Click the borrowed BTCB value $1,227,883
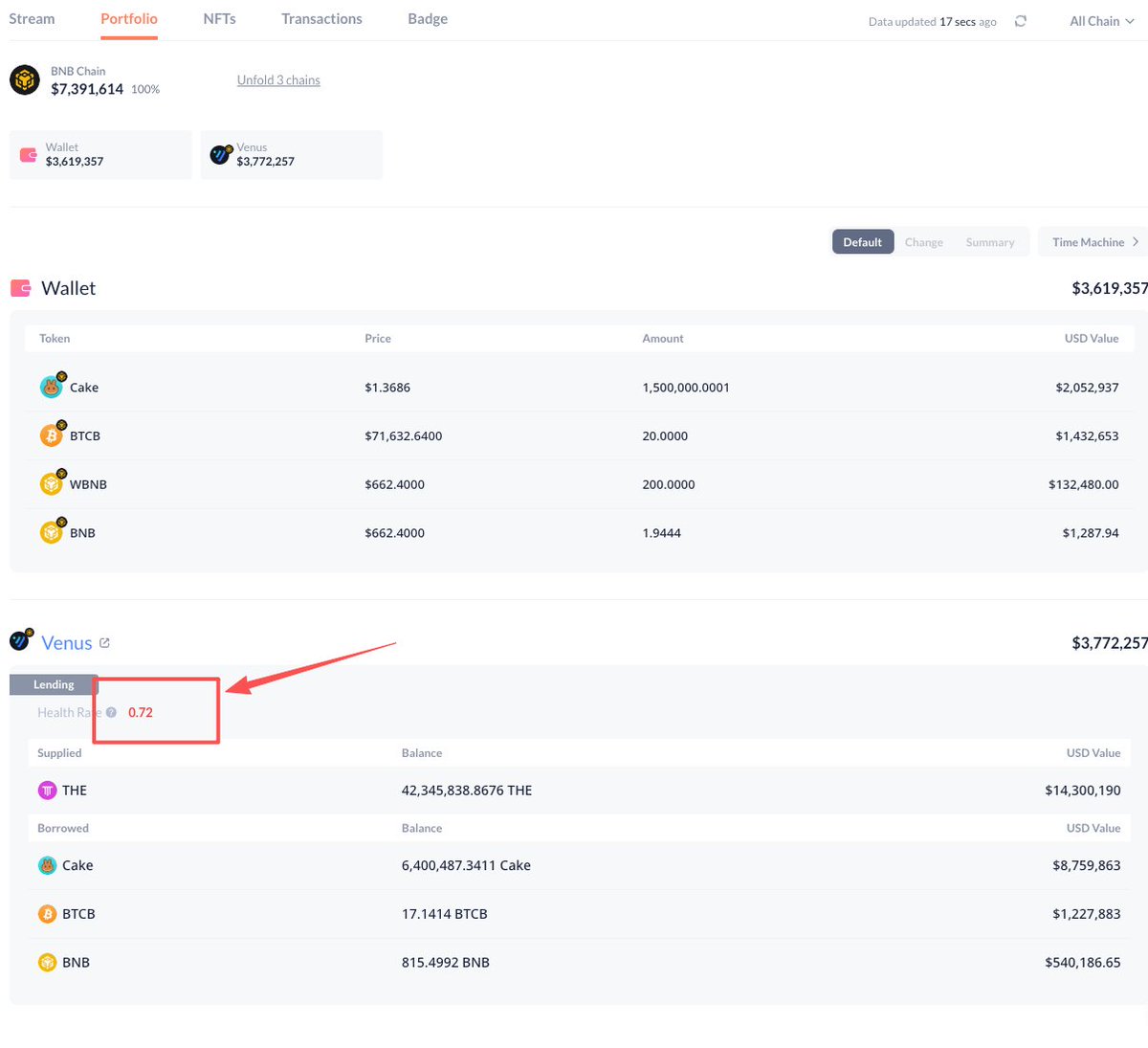The width and height of the screenshot is (1148, 1048). click(x=1087, y=914)
